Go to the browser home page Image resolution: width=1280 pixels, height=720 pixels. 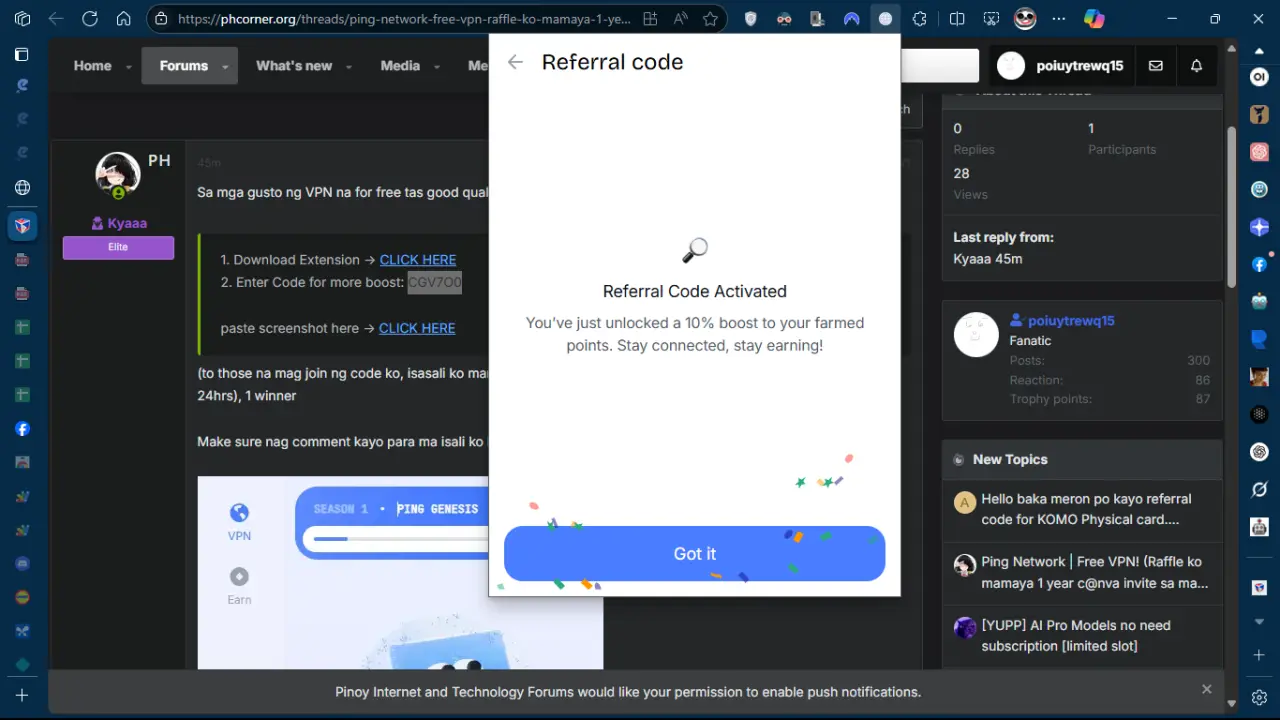click(123, 18)
